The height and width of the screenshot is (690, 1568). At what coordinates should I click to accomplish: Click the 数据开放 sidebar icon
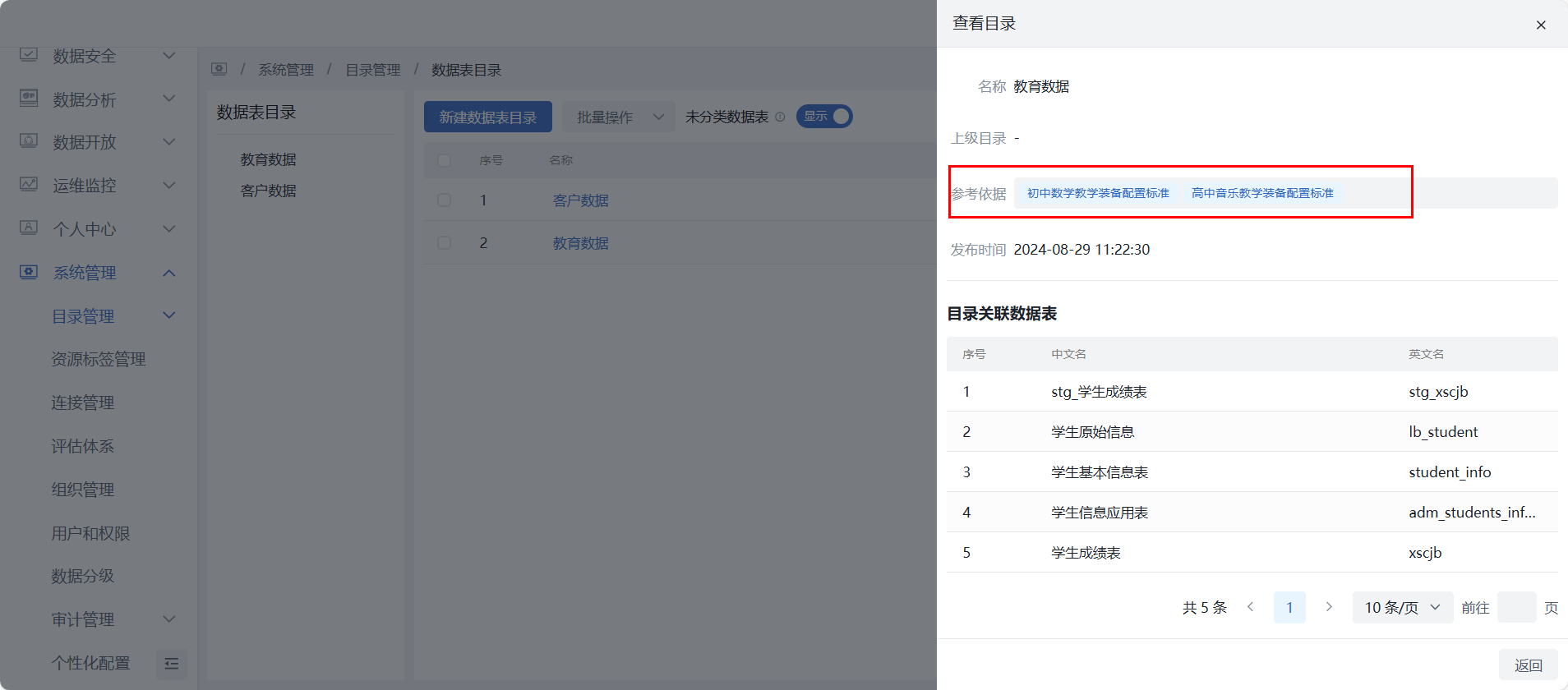click(29, 141)
